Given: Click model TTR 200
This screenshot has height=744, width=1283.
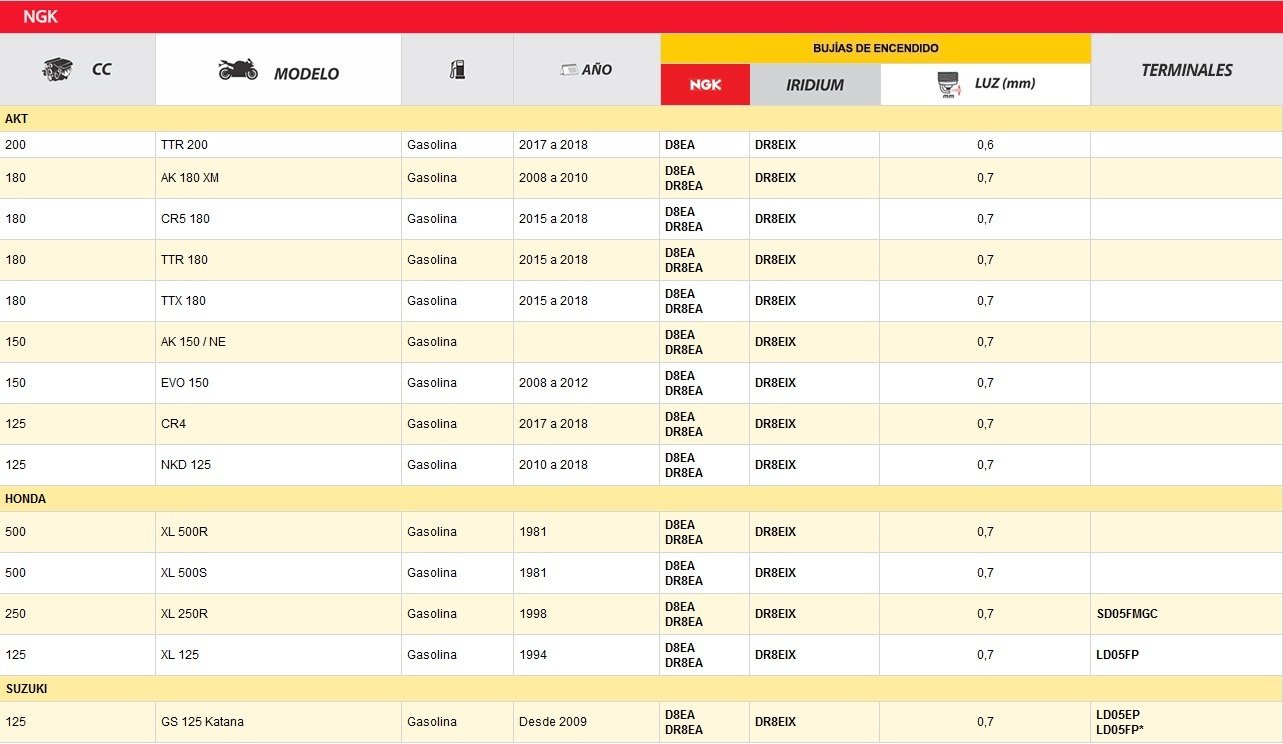Looking at the screenshot, I should point(184,145).
